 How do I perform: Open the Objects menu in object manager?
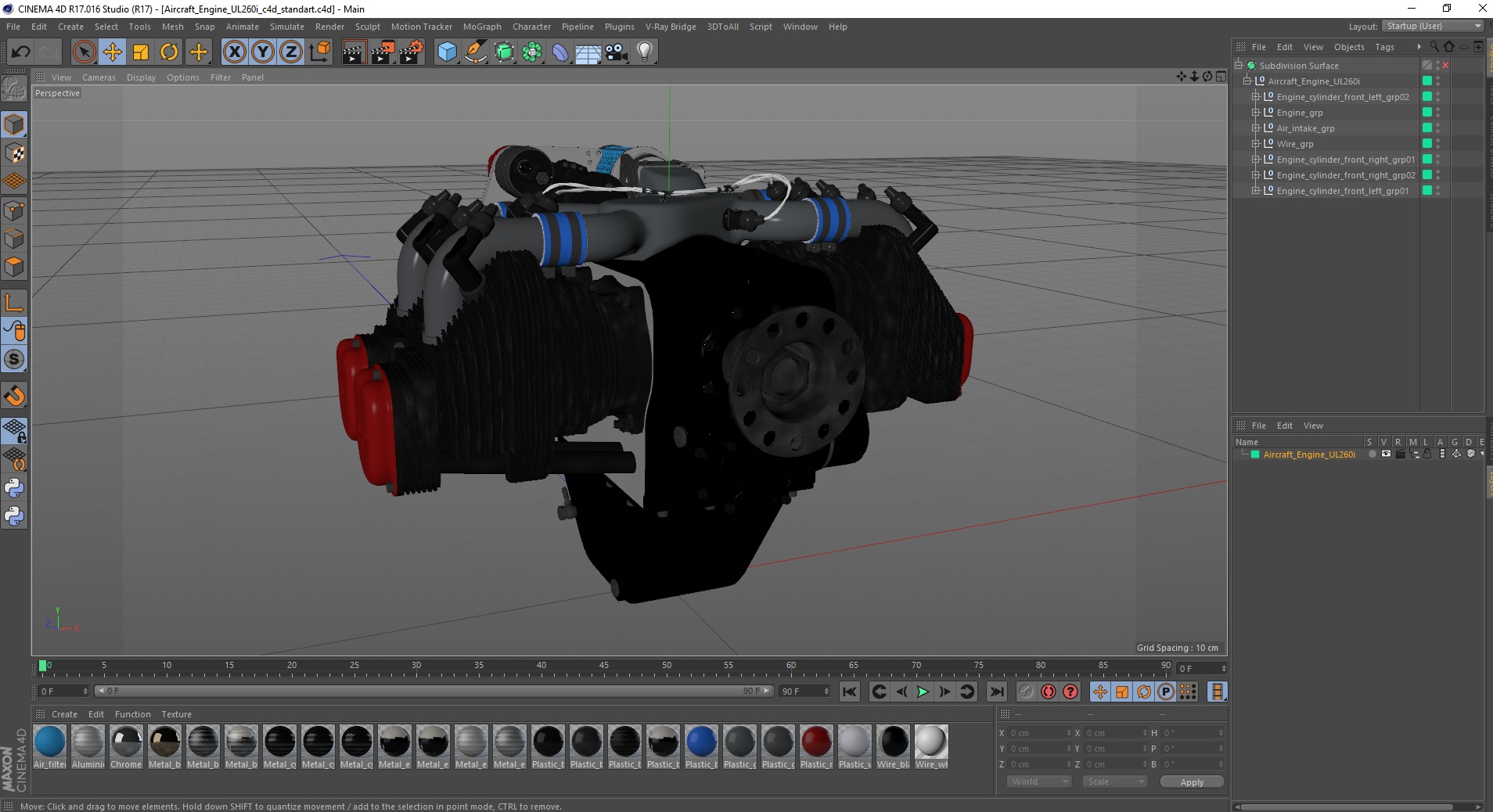tap(1349, 47)
